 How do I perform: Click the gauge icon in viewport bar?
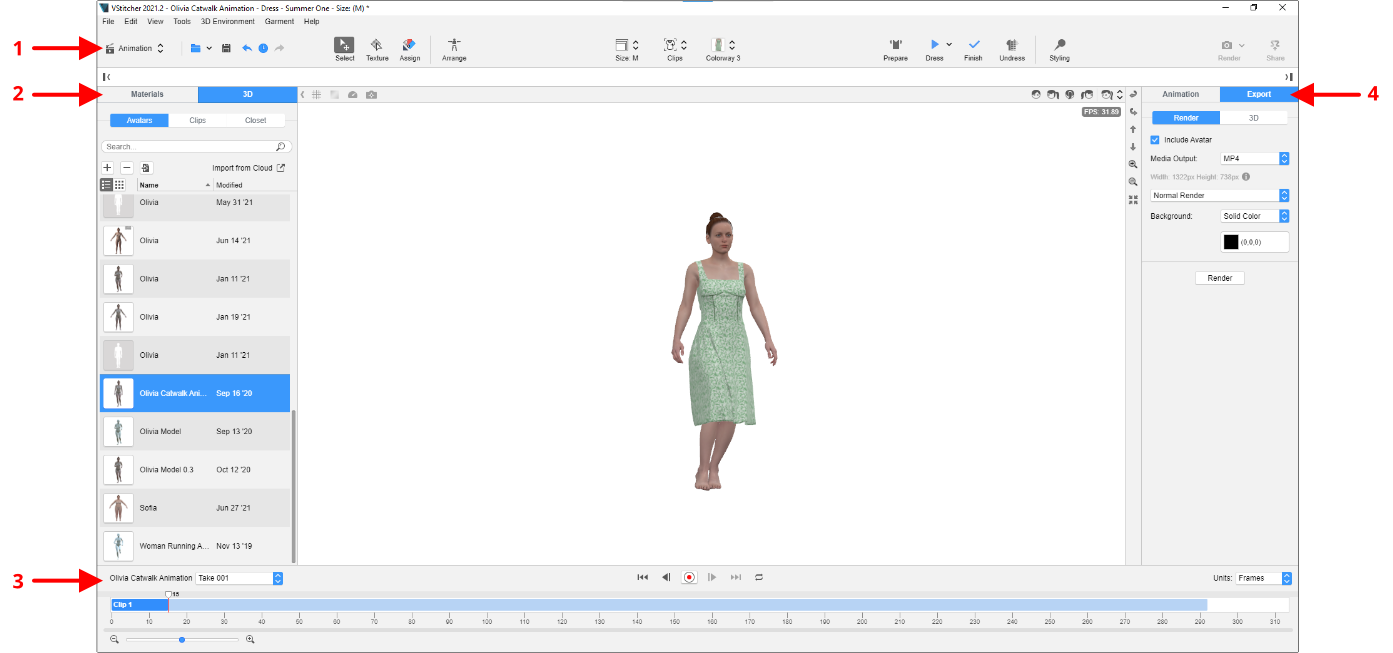(353, 94)
